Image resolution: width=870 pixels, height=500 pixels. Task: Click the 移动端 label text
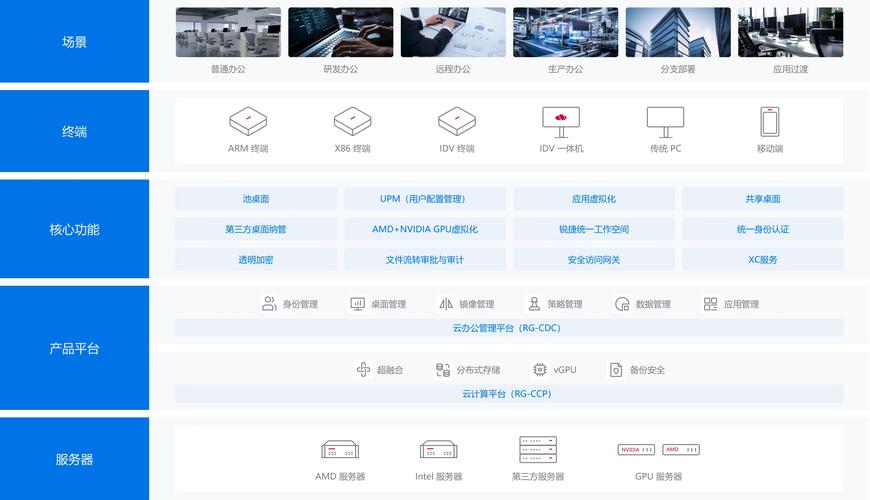point(770,148)
